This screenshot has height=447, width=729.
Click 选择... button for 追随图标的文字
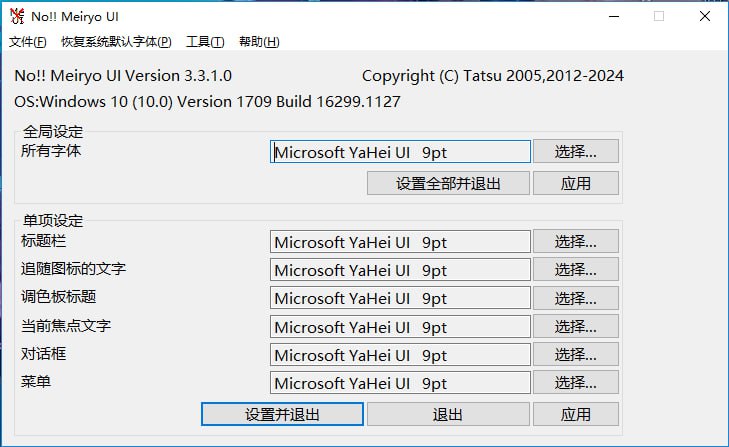pos(576,269)
